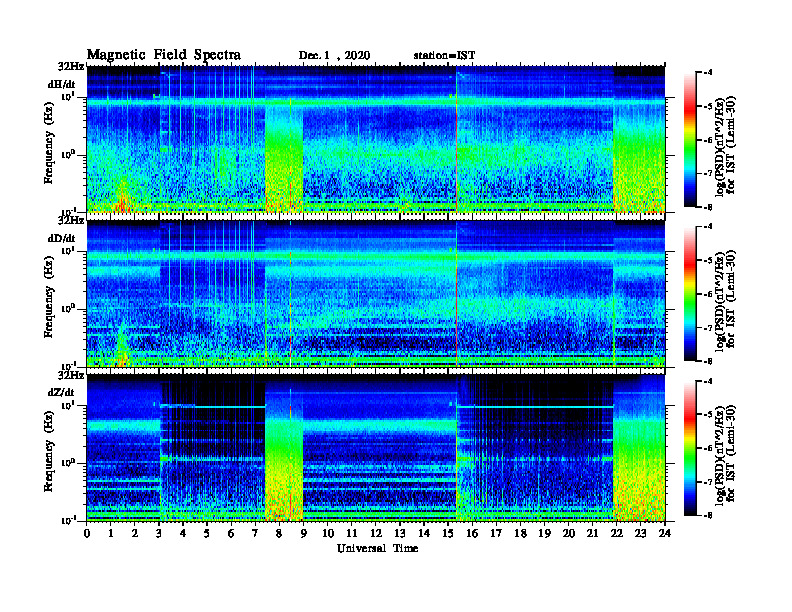792x612 pixels.
Task: Click hour tick label "19" on time axis
Action: 544,533
